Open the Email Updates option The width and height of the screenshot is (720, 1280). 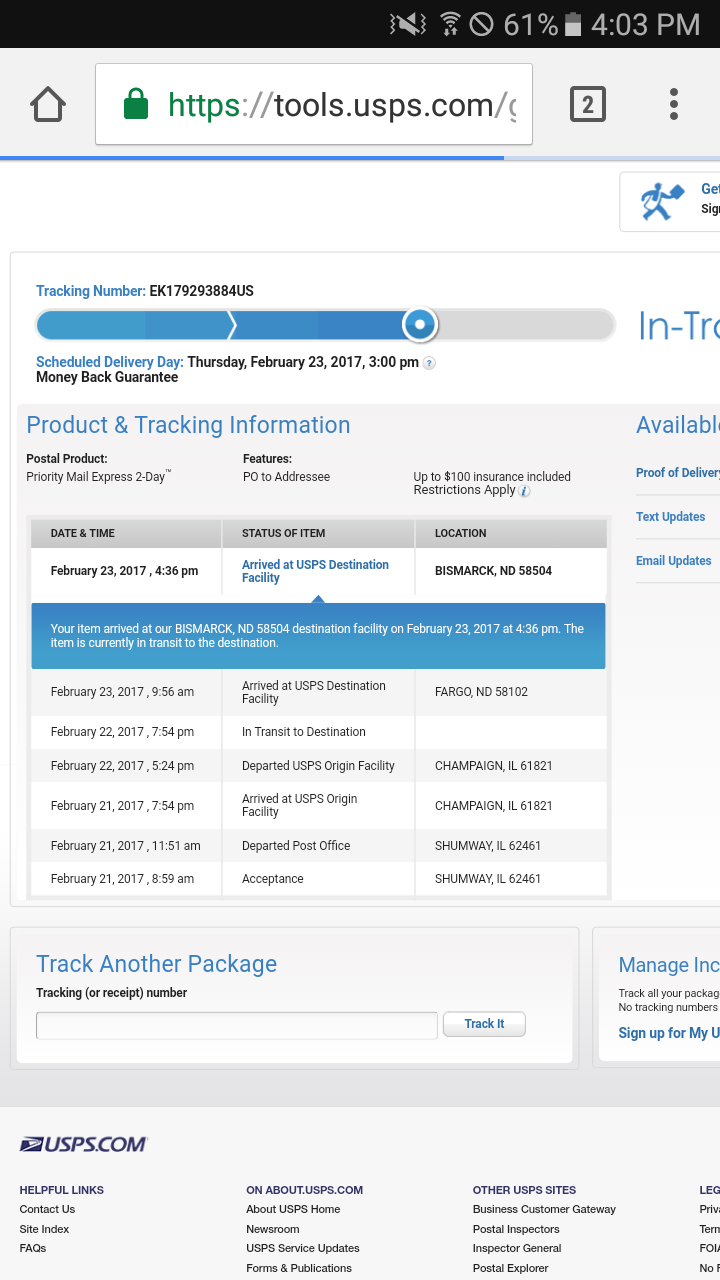pos(673,561)
